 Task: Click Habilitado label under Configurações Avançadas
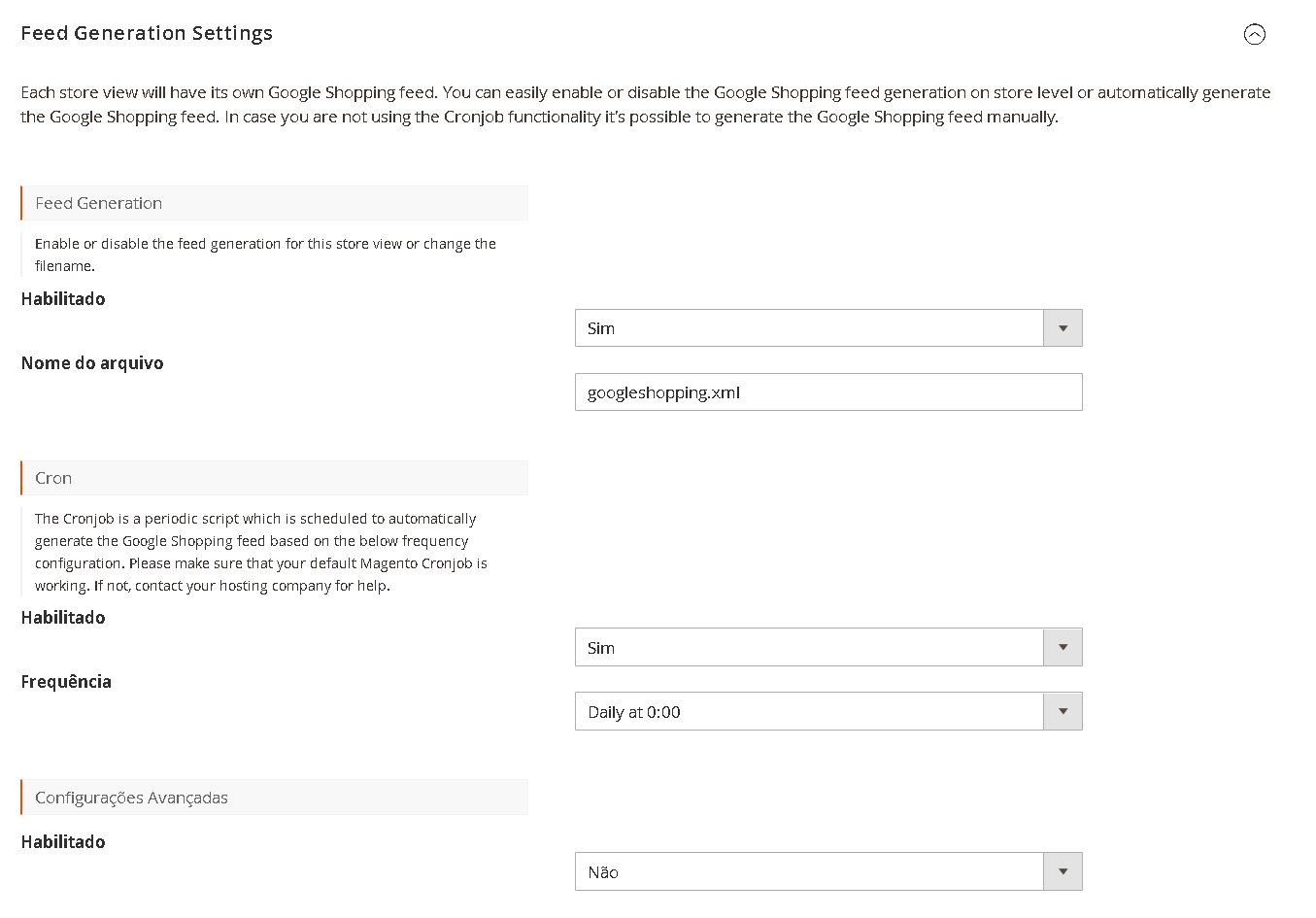point(63,842)
